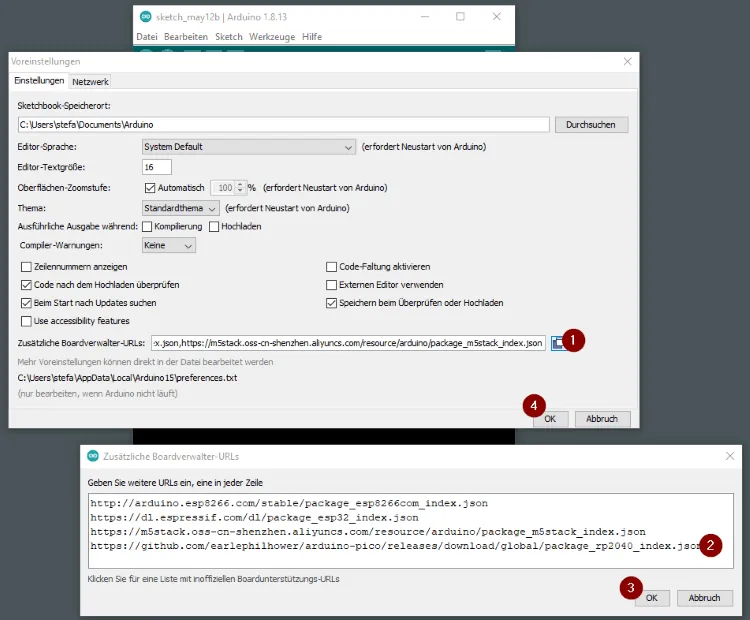The image size is (750, 620).
Task: Enable Zeilennummern anzeigen
Action: [x=26, y=267]
